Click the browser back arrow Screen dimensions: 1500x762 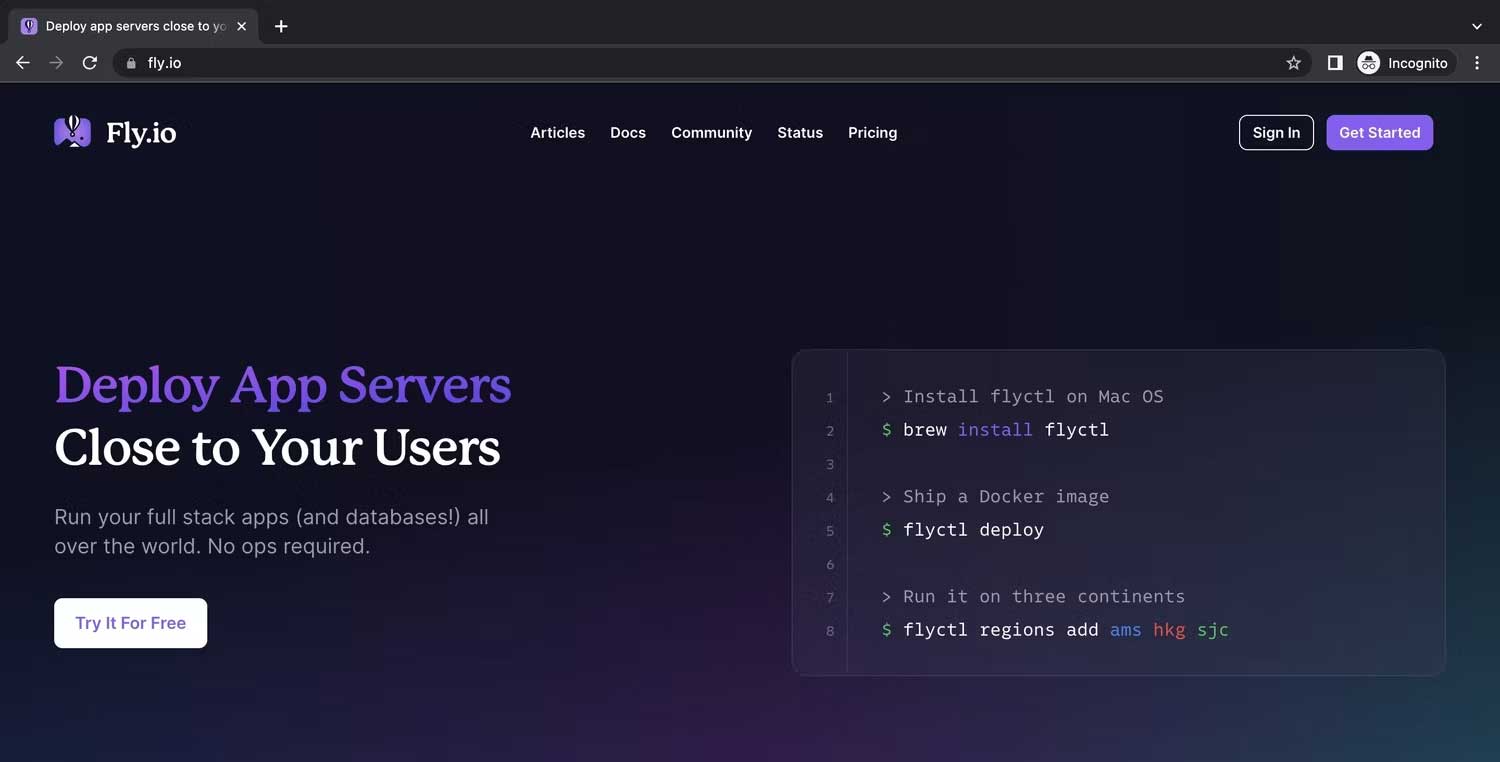22,62
